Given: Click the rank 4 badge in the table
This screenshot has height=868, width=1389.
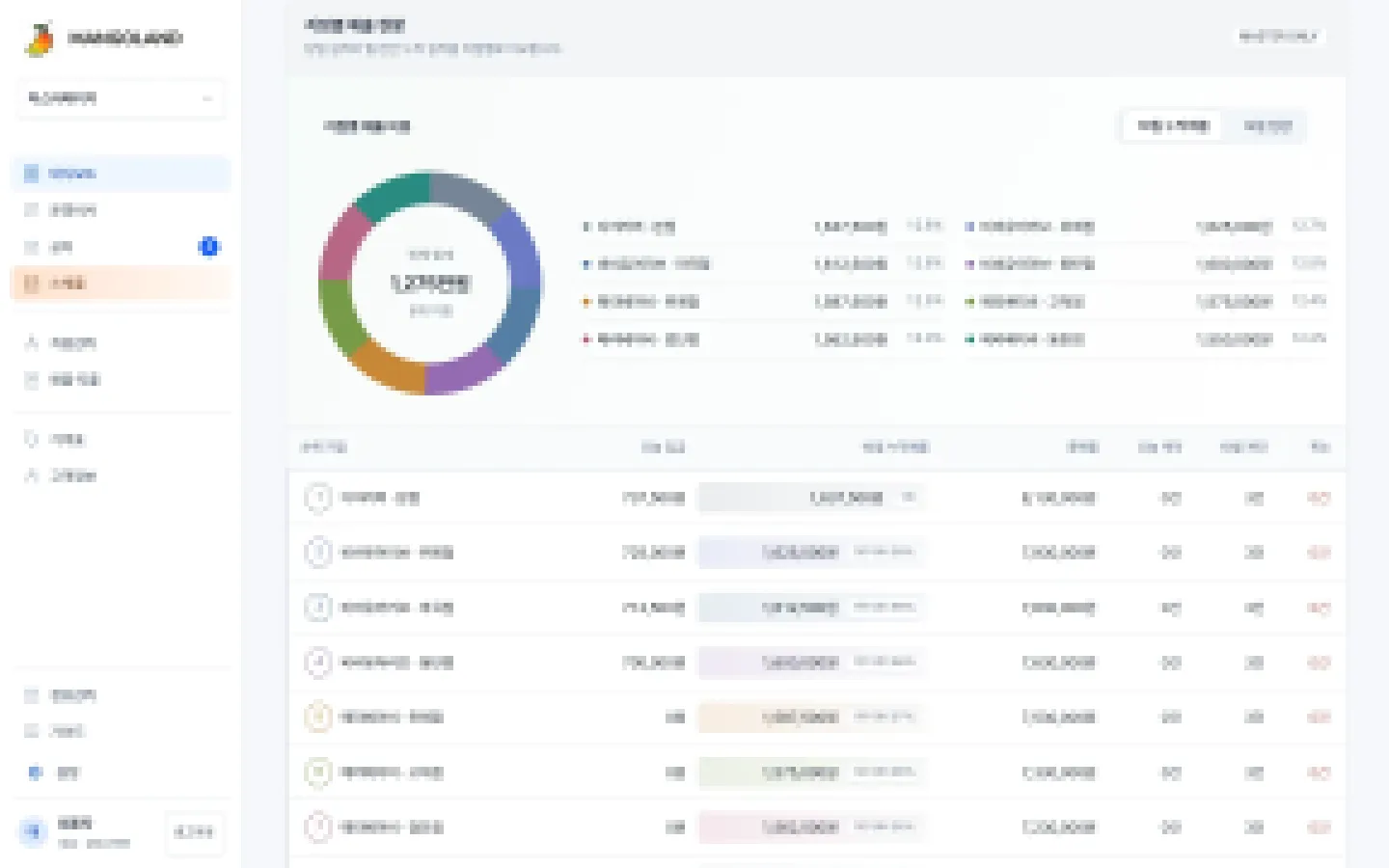Looking at the screenshot, I should pyautogui.click(x=318, y=663).
